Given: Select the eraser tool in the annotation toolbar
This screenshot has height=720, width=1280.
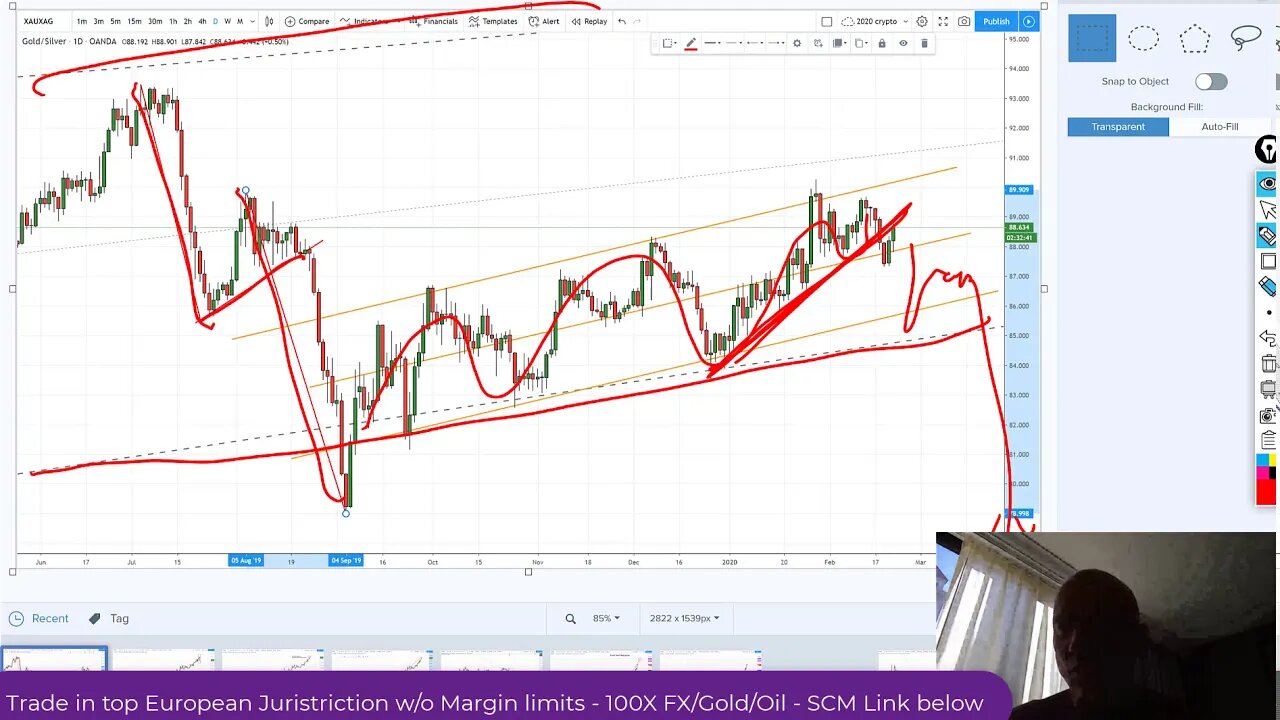Looking at the screenshot, I should [x=1267, y=287].
